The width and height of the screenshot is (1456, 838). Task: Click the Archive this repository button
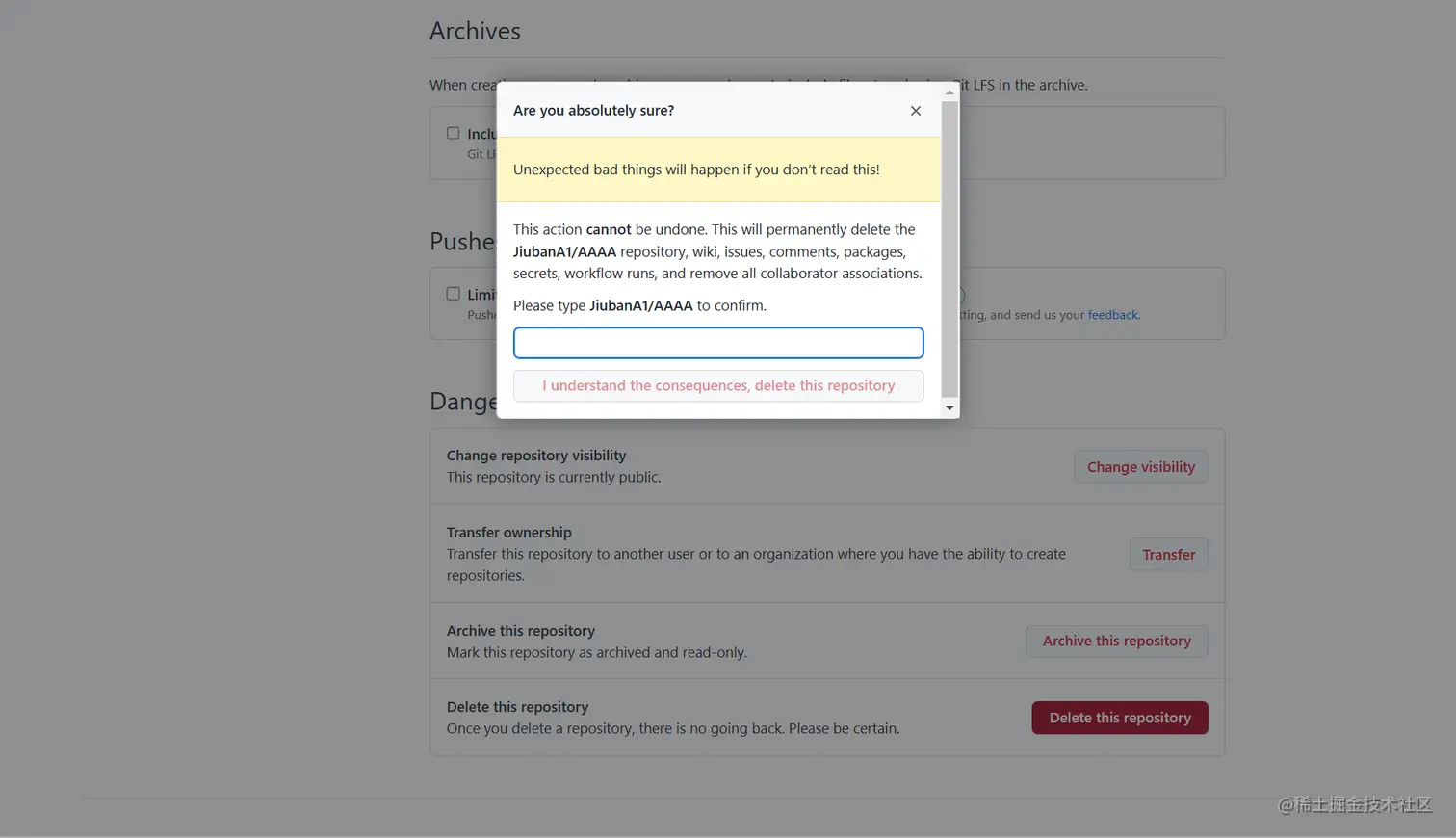tap(1117, 642)
